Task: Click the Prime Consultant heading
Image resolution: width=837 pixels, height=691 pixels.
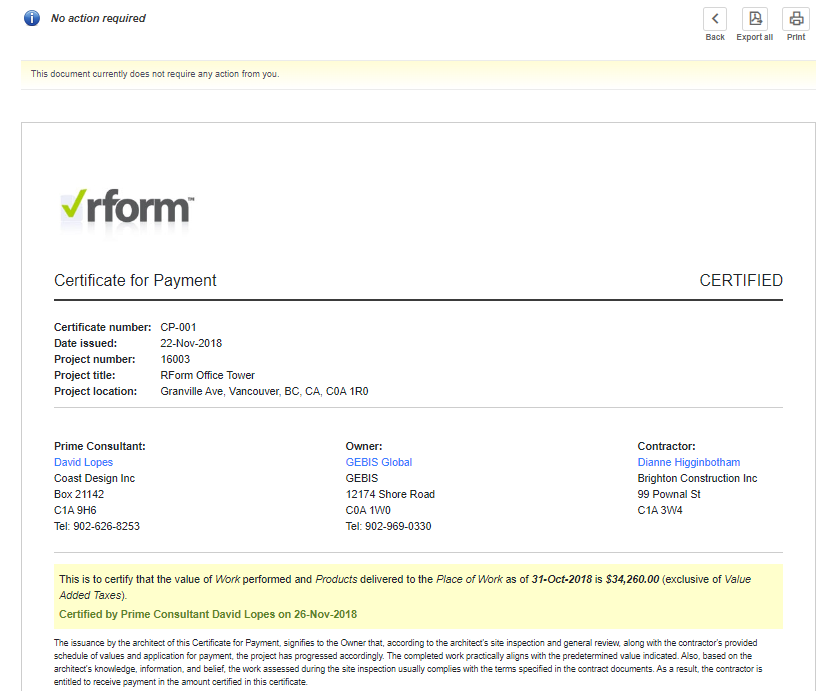Action: (99, 446)
